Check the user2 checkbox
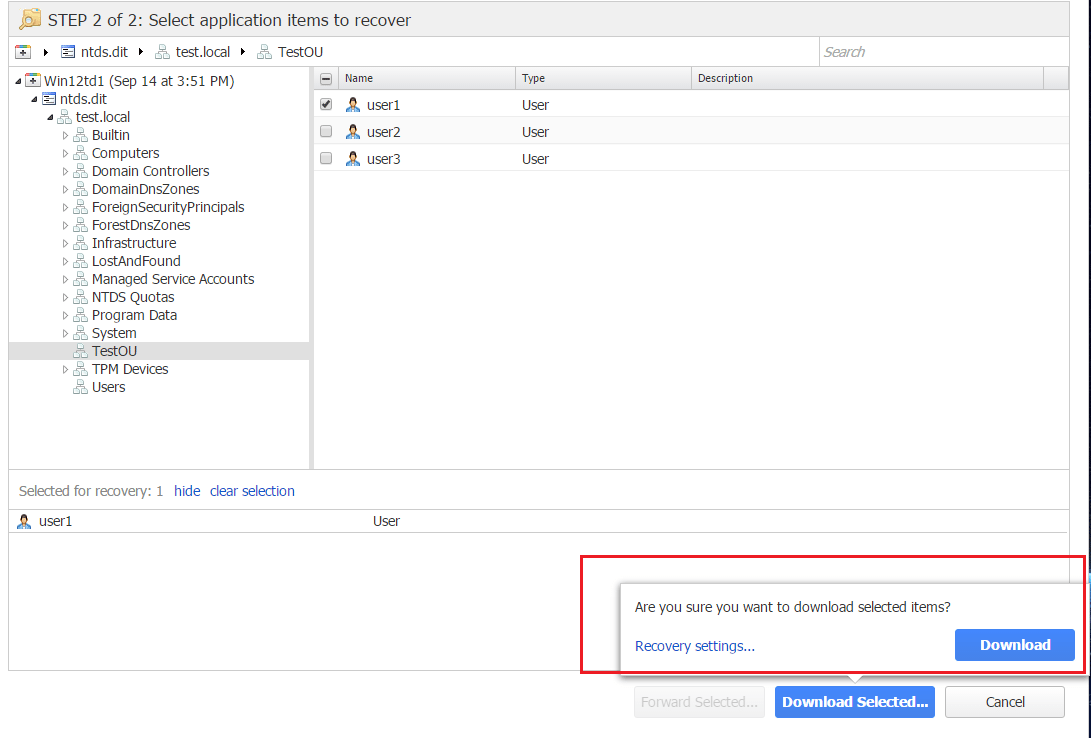Image resolution: width=1091 pixels, height=738 pixels. pyautogui.click(x=326, y=131)
